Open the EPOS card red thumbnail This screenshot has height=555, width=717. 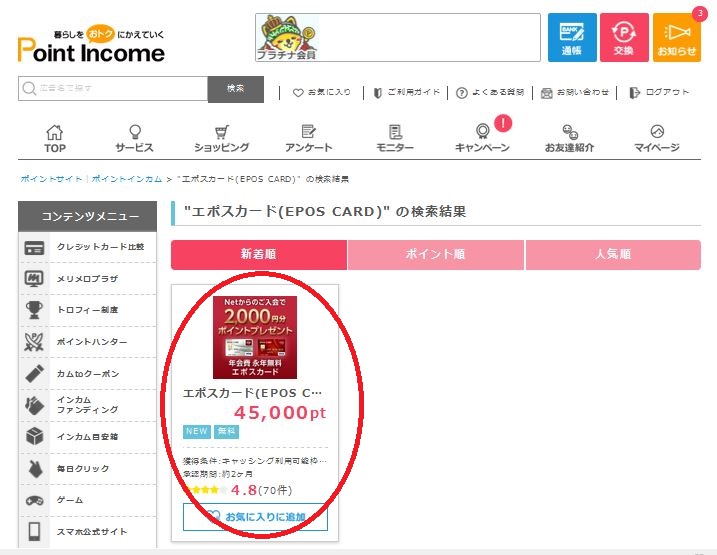[255, 337]
